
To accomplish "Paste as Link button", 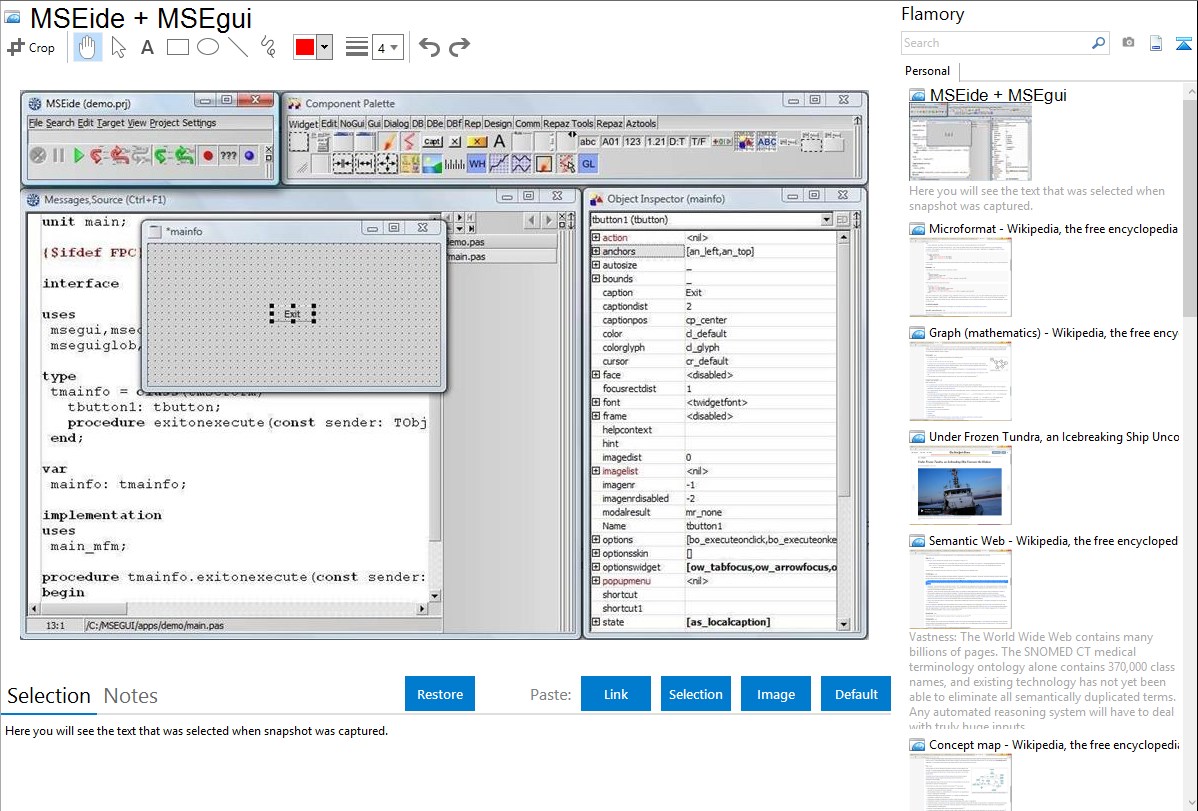I will [616, 694].
